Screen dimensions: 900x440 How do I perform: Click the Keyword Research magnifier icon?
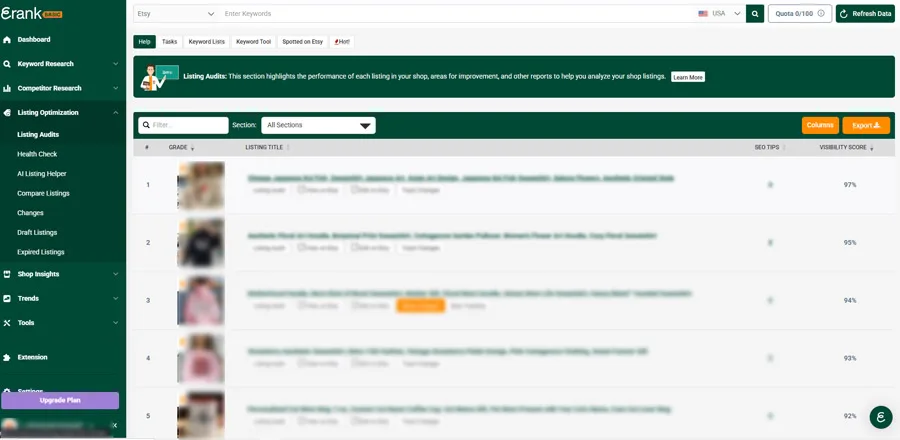(7, 64)
